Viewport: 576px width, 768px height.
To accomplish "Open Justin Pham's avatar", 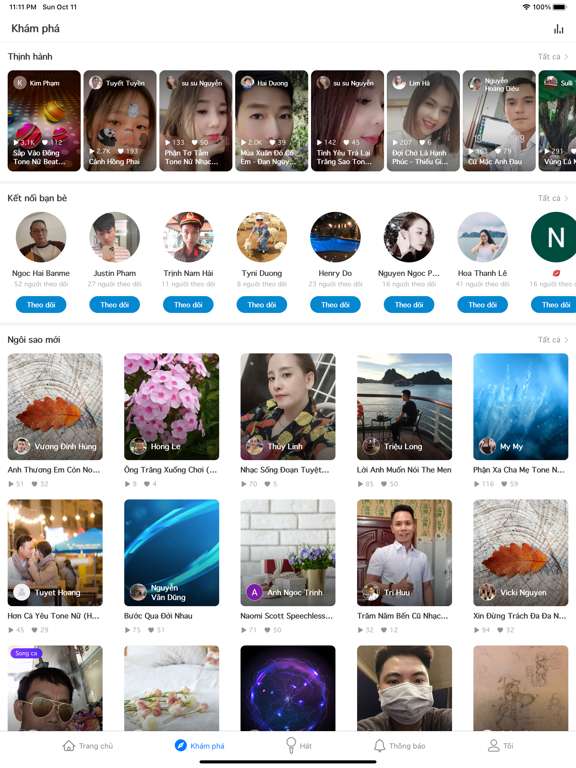I will [x=115, y=237].
